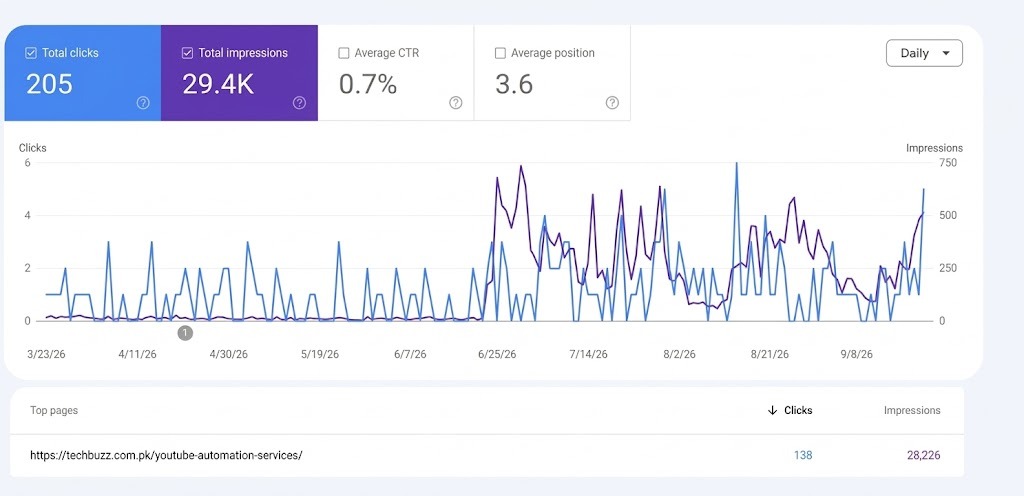Open help icon on Total impressions card
This screenshot has width=1024, height=496.
299,102
